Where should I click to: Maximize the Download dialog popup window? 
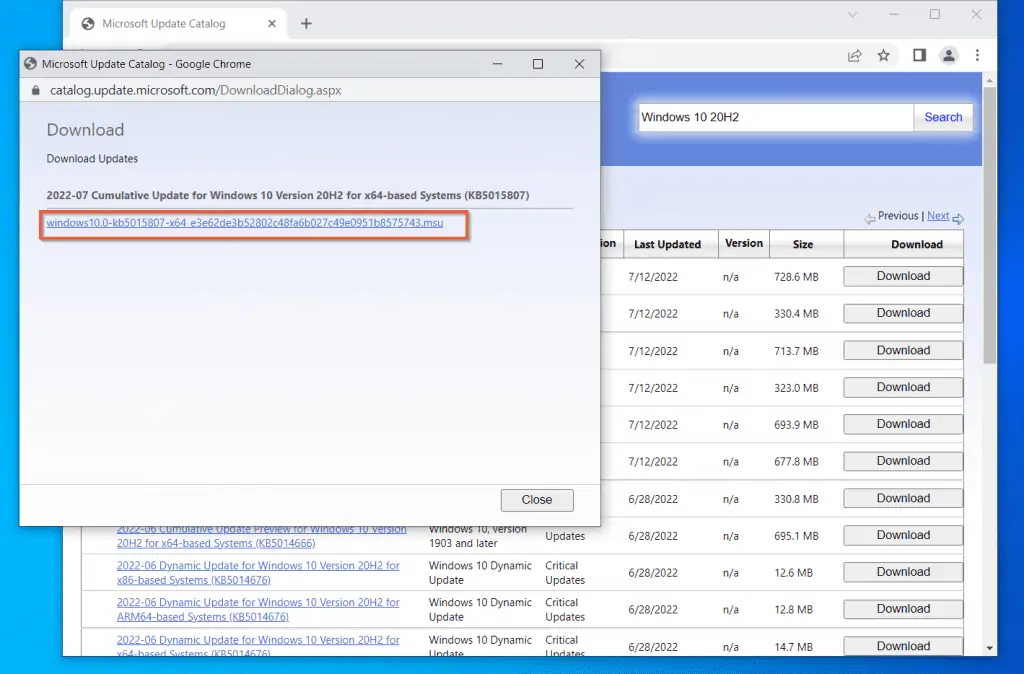click(537, 64)
